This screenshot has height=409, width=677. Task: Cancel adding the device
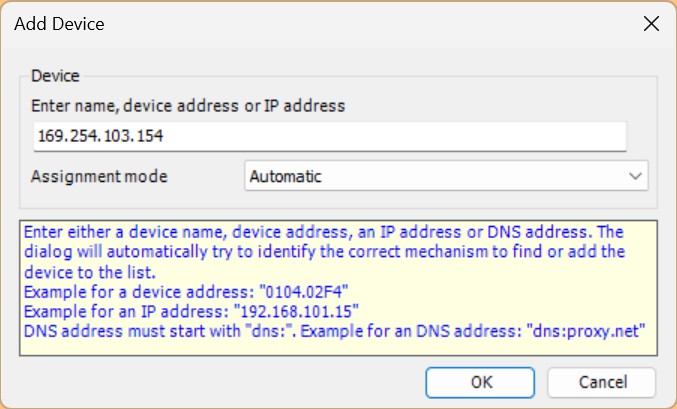(602, 382)
